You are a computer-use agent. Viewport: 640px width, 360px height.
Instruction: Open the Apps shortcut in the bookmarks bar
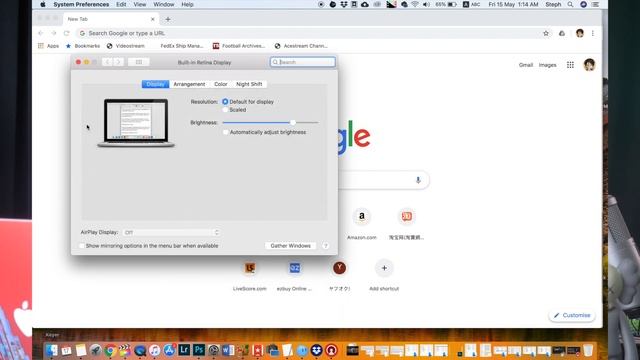48,46
